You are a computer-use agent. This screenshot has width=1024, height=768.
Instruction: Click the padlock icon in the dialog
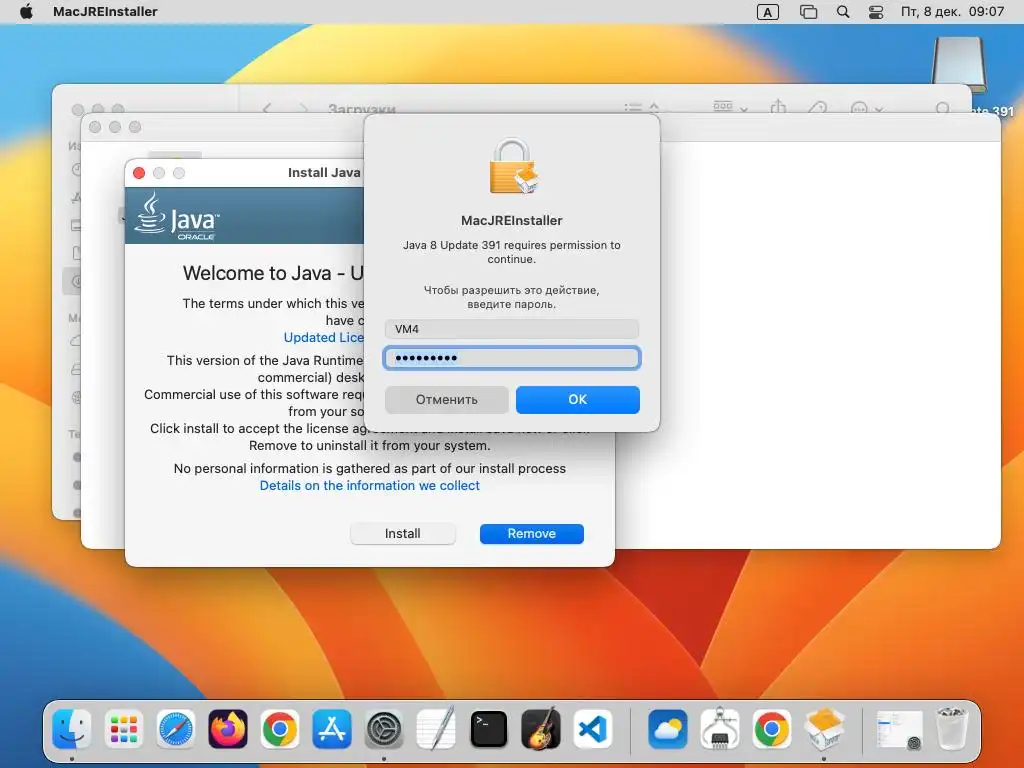click(x=513, y=167)
